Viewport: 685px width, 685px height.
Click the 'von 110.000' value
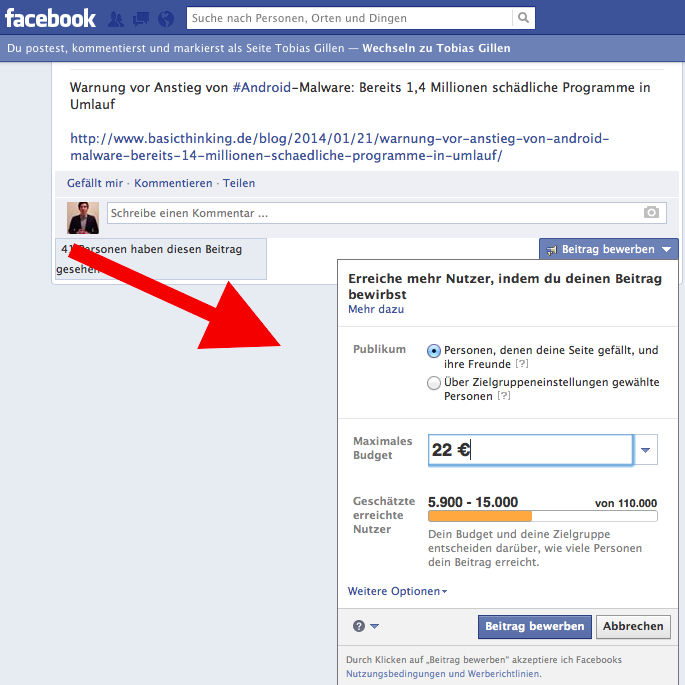(626, 503)
